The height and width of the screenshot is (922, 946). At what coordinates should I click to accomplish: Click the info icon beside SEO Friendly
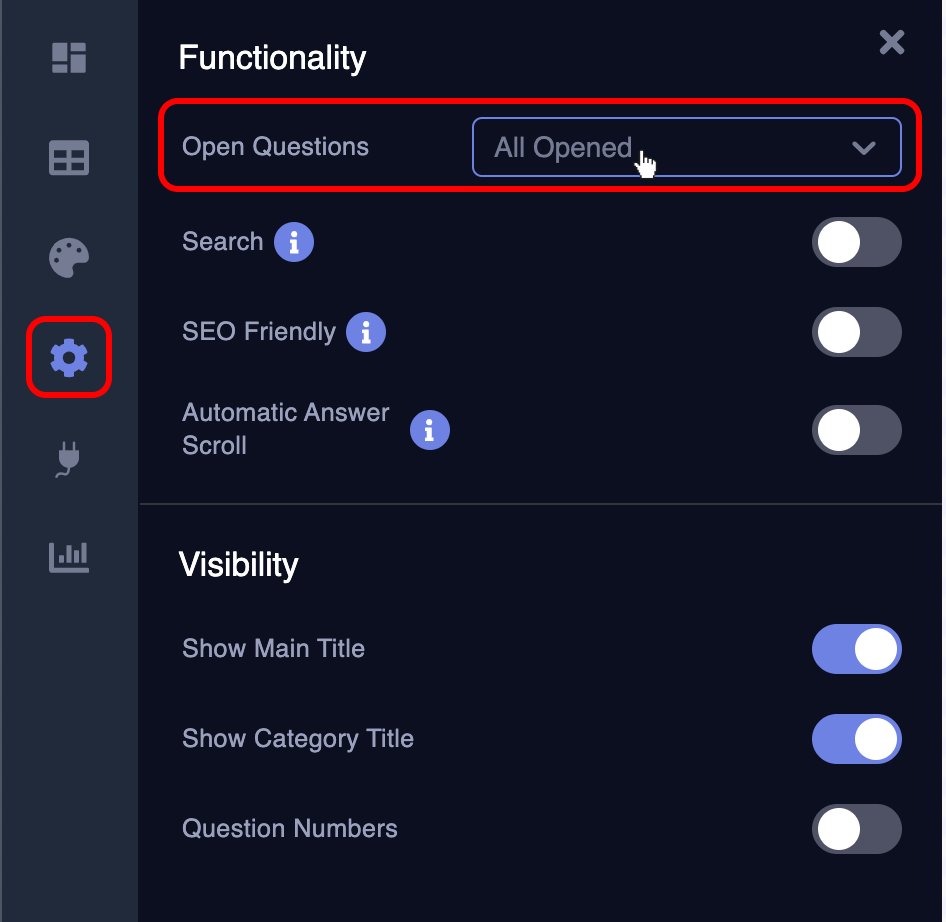(x=366, y=332)
